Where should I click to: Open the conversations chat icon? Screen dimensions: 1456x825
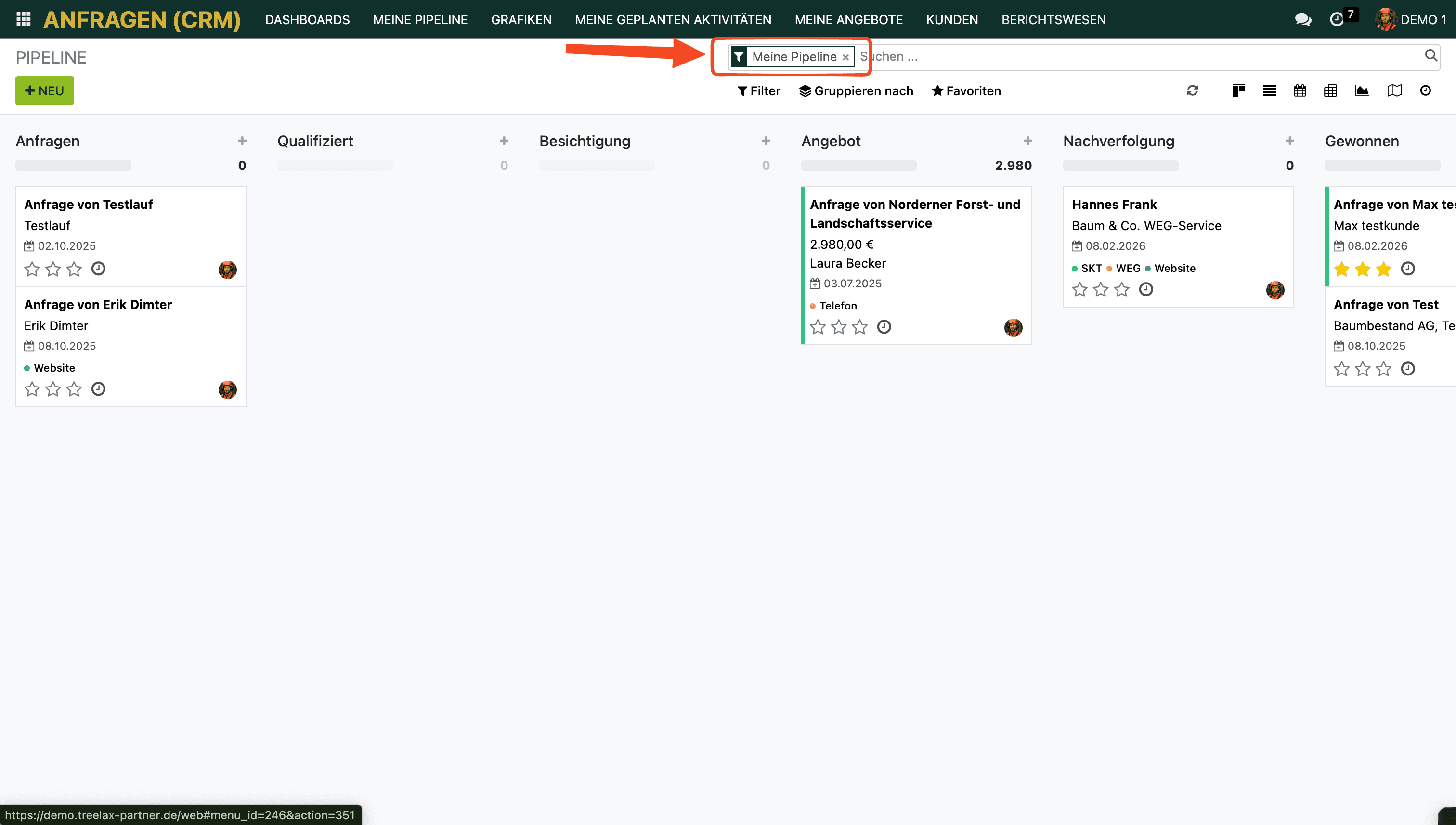[x=1303, y=19]
